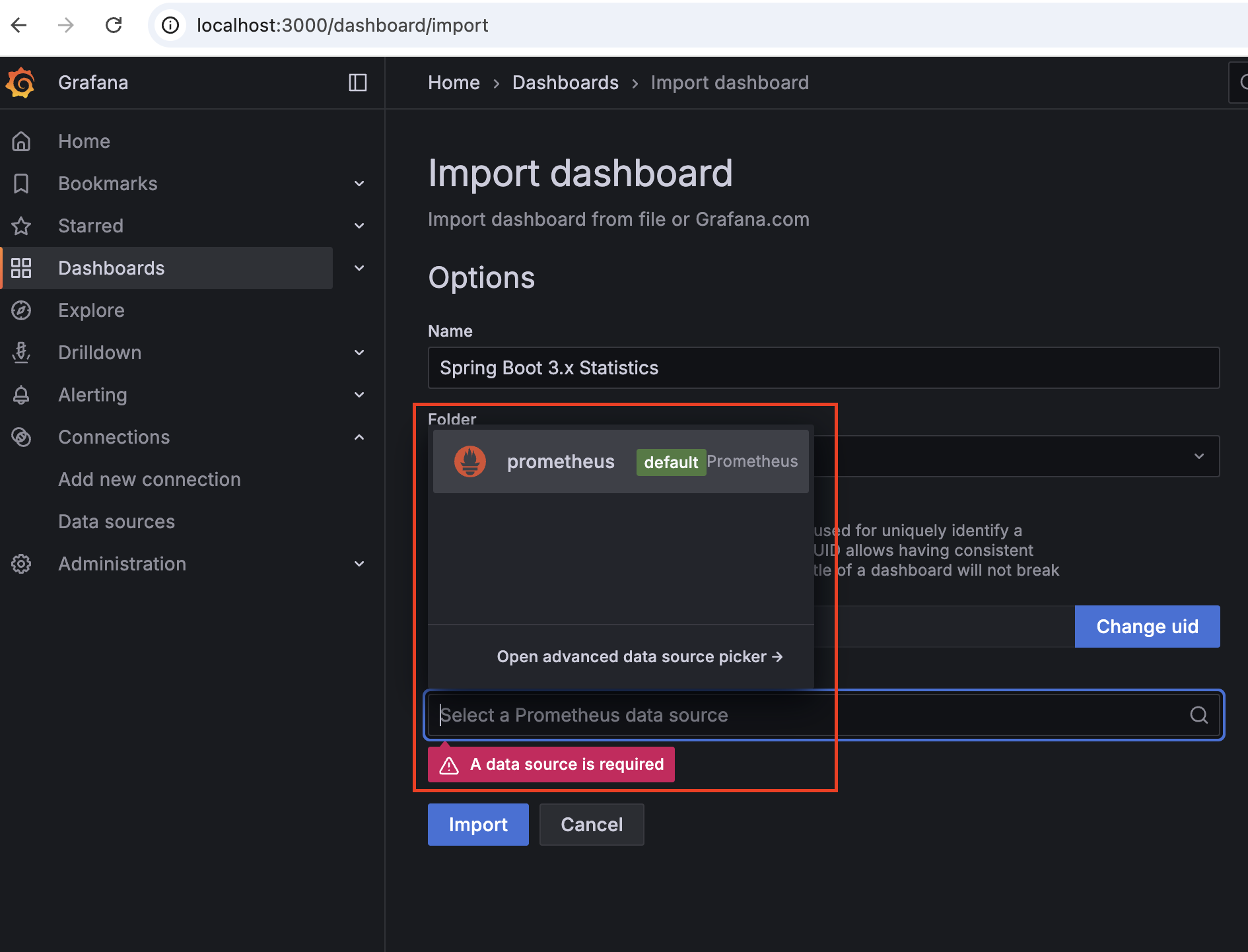
Task: Click the green default badge
Action: point(671,462)
